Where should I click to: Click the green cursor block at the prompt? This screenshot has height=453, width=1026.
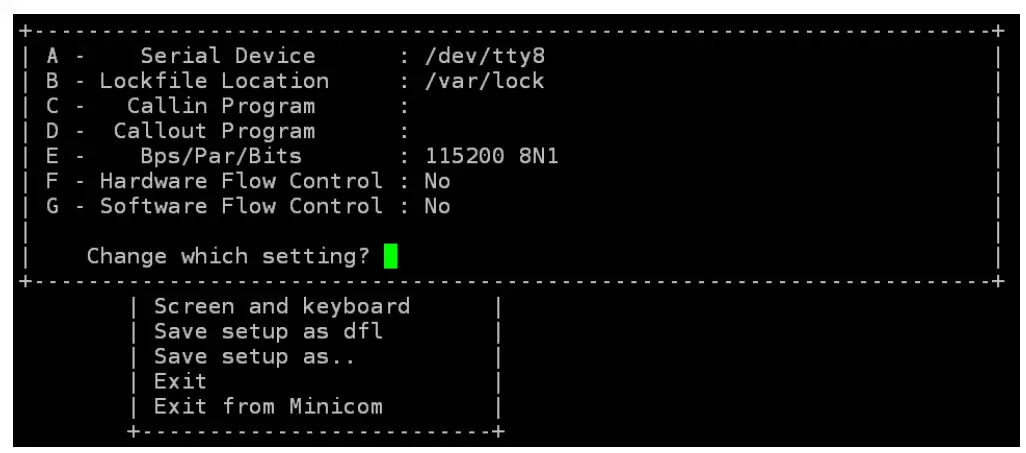(391, 257)
